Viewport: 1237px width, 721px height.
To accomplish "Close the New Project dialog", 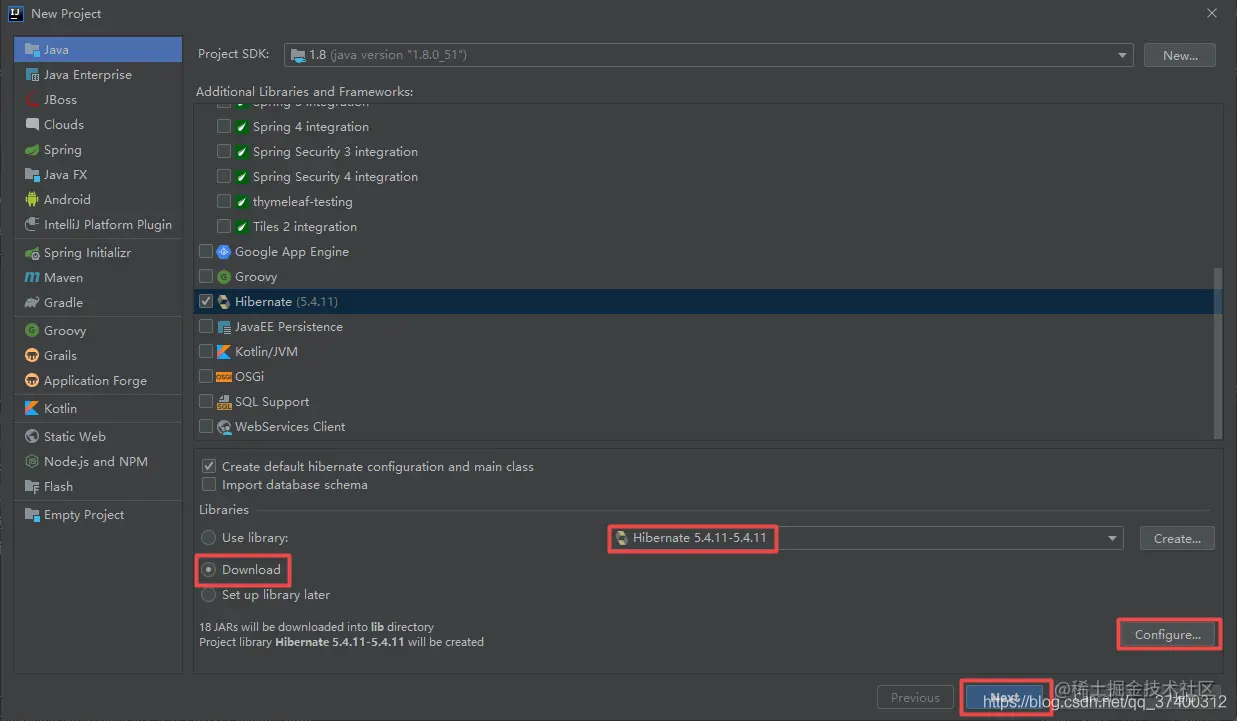I will coord(1212,13).
